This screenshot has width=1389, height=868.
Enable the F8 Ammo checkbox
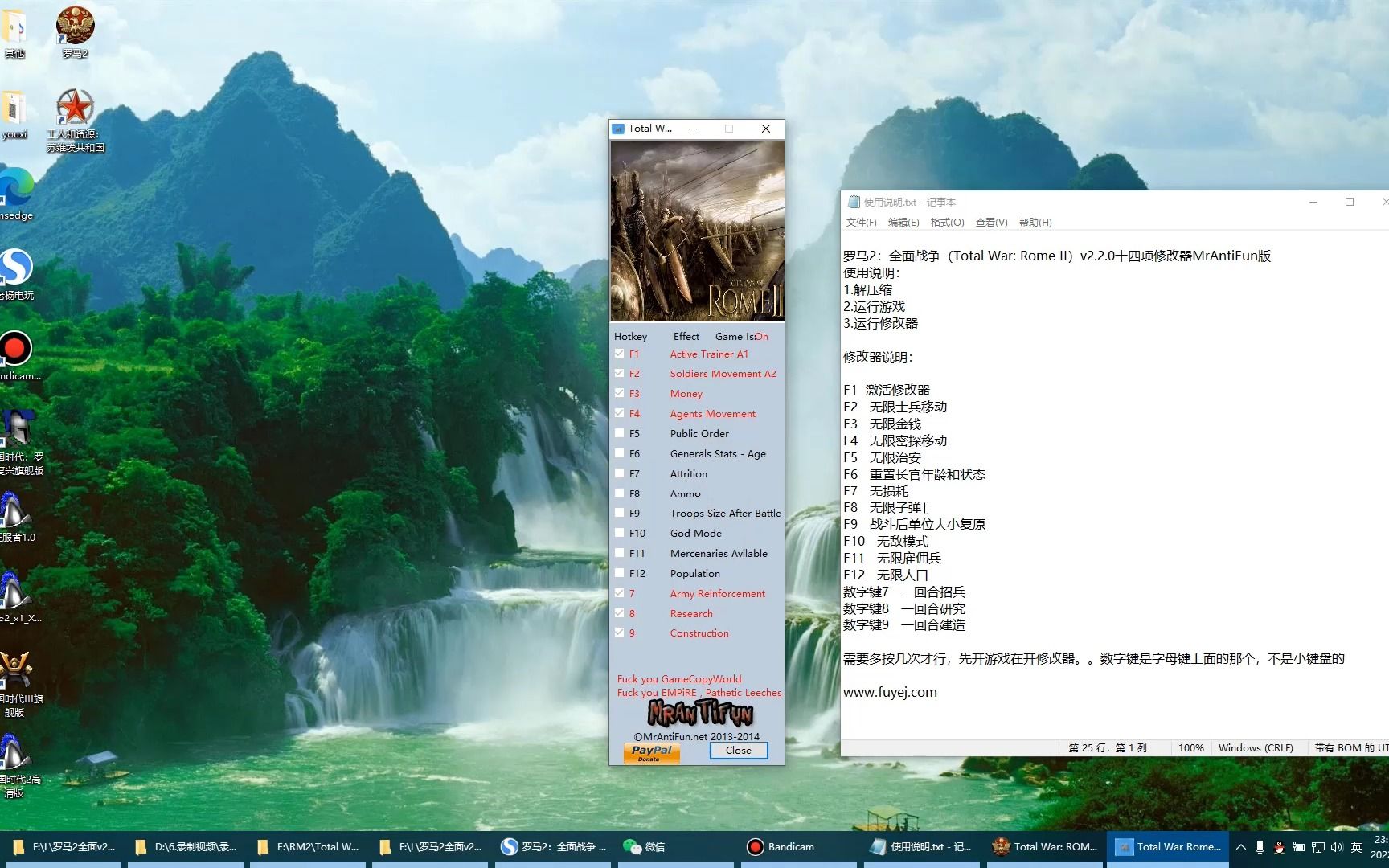point(619,493)
